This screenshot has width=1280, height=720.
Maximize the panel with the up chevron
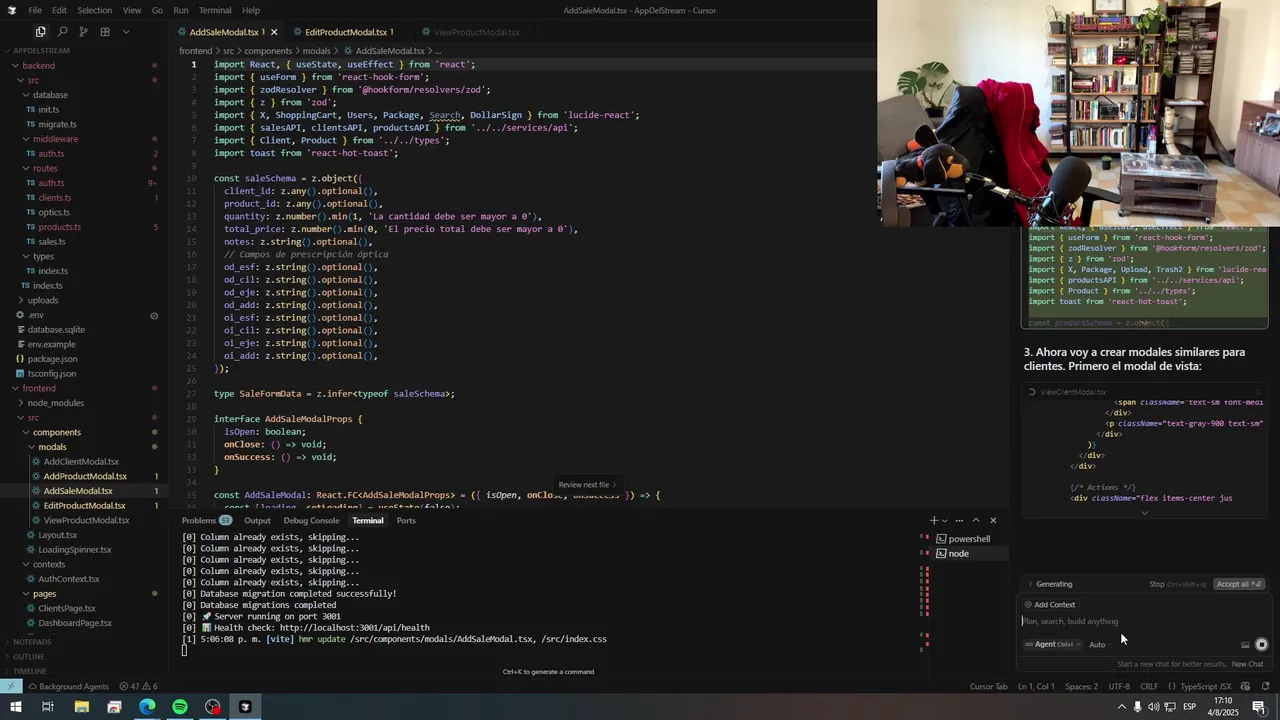pyautogui.click(x=976, y=520)
